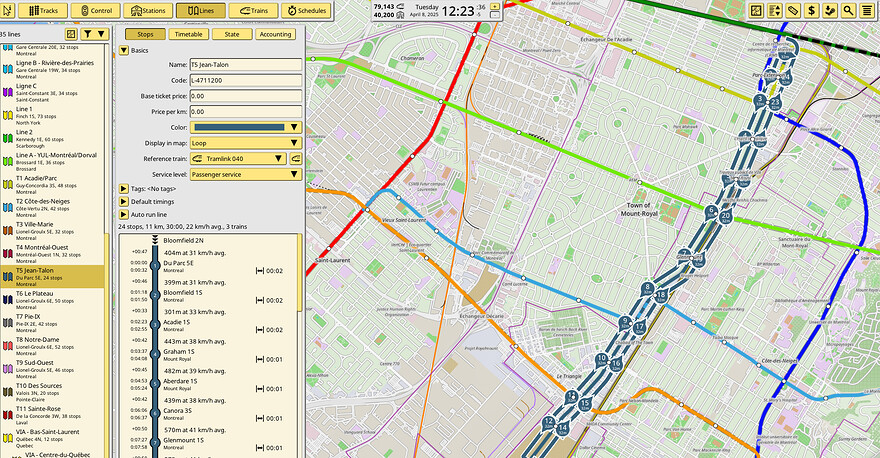Open the dollar finances icon

(x=812, y=10)
